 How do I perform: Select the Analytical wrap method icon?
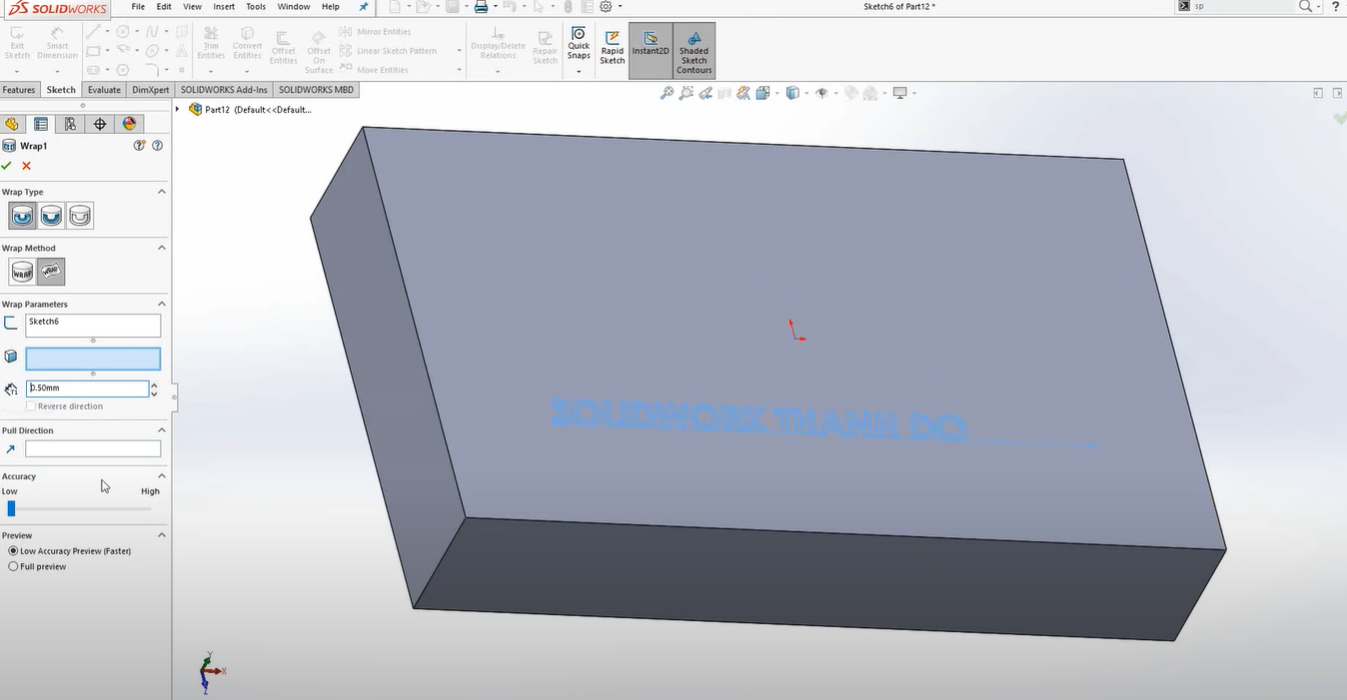[x=22, y=272]
